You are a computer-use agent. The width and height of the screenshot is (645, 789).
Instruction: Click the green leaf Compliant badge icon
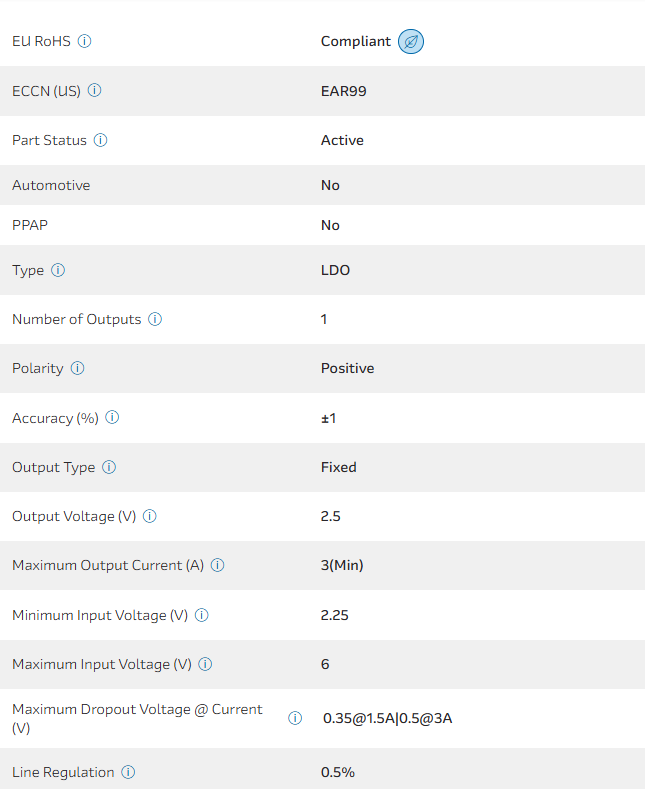[x=411, y=42]
